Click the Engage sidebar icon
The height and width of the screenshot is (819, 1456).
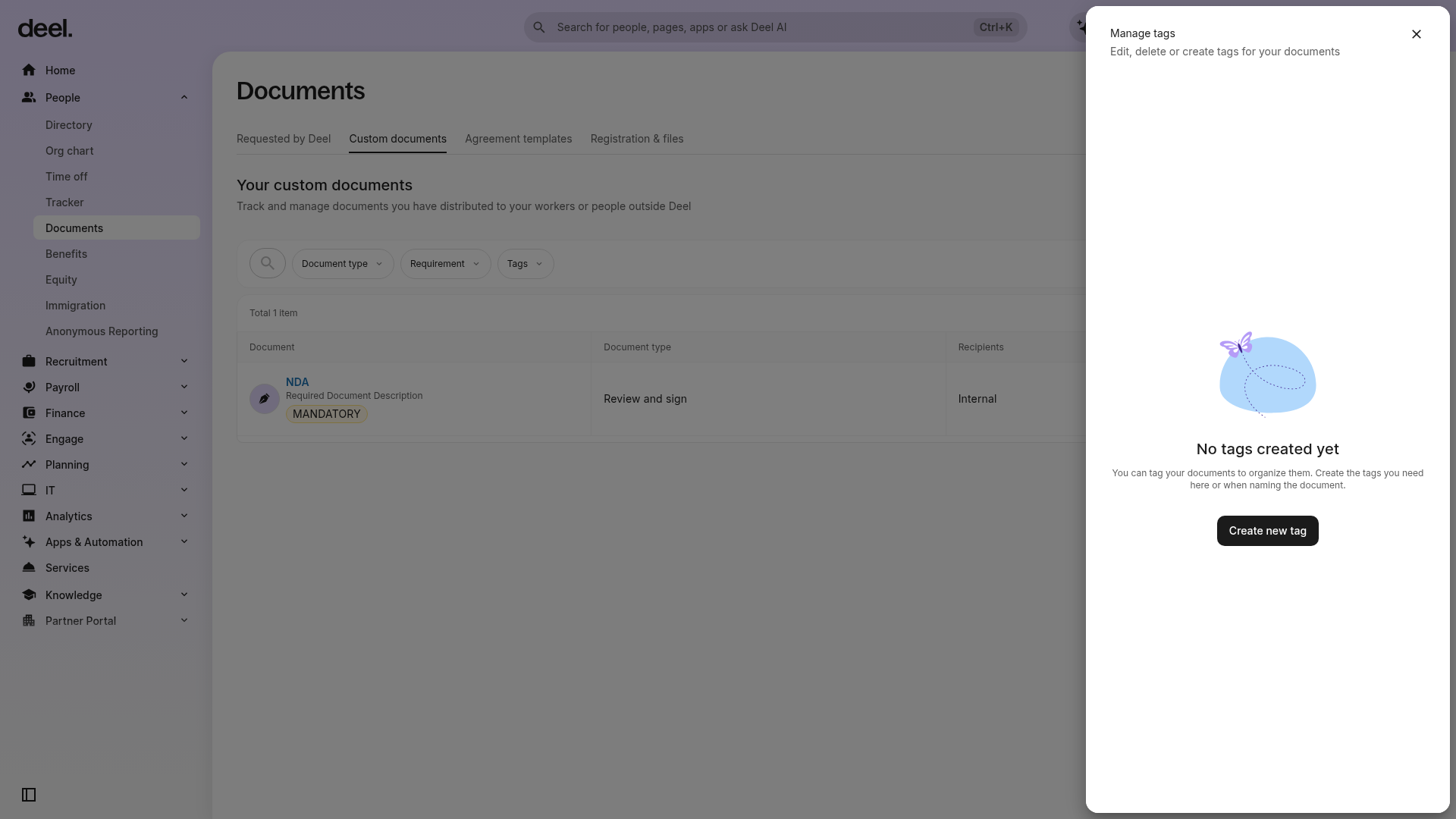point(29,439)
